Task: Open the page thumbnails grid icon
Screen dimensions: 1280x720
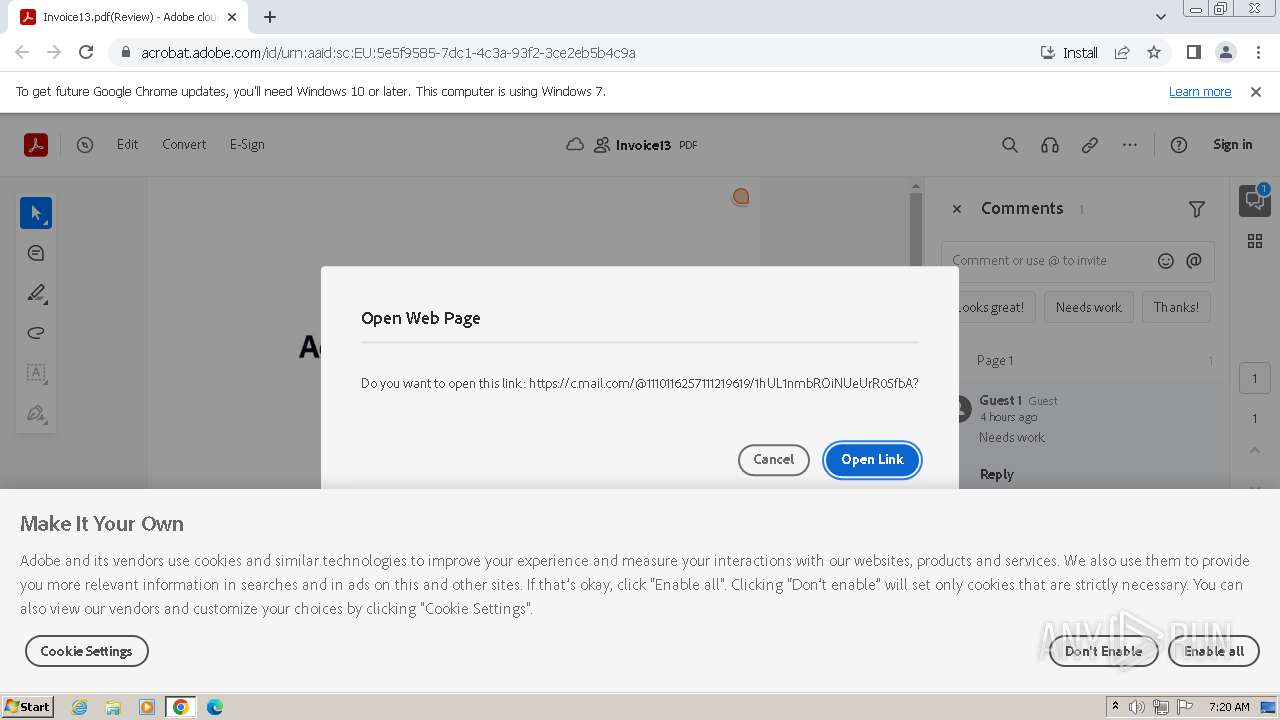Action: (x=1255, y=241)
